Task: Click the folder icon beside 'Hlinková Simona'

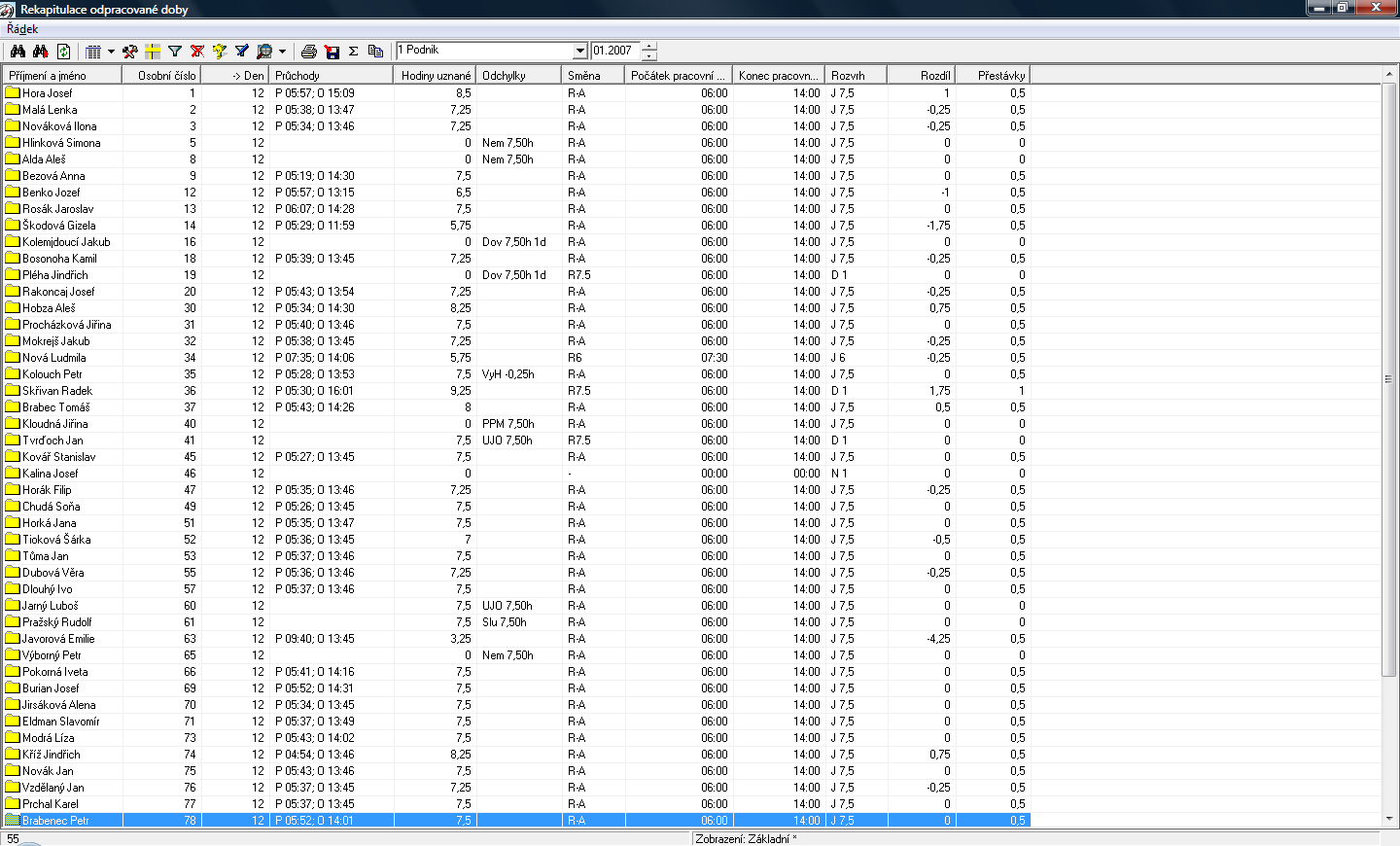Action: [x=13, y=143]
